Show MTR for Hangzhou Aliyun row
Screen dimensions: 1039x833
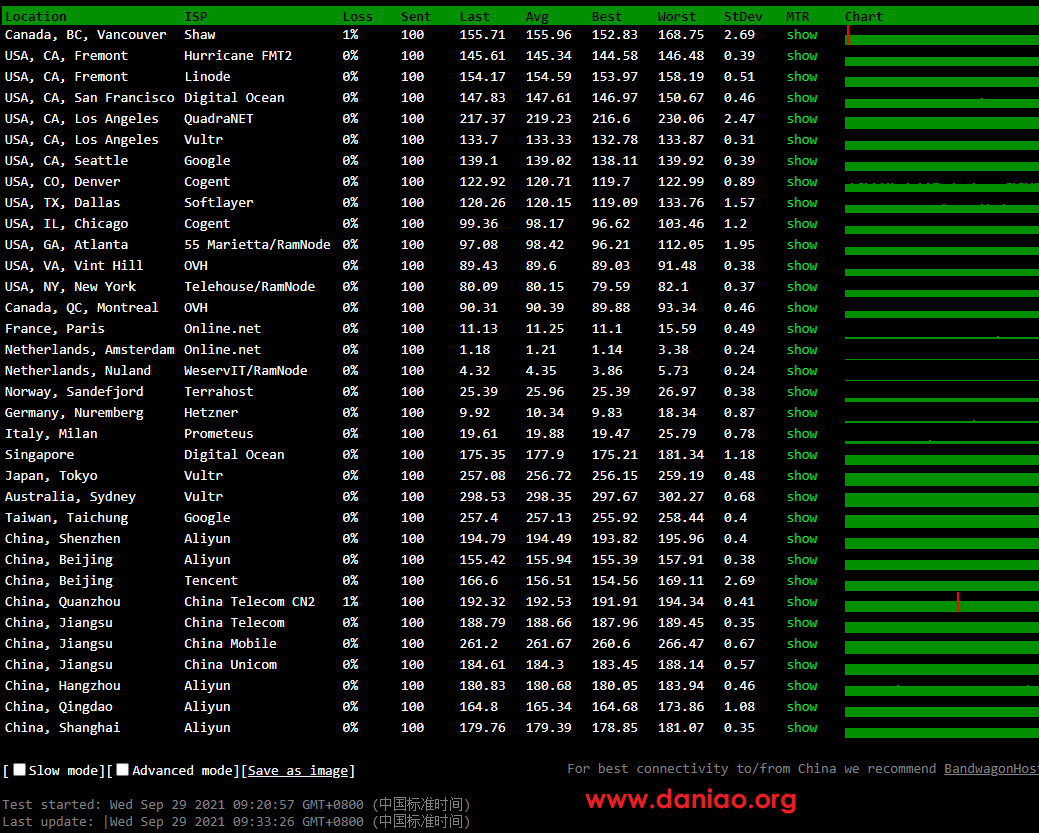(802, 686)
